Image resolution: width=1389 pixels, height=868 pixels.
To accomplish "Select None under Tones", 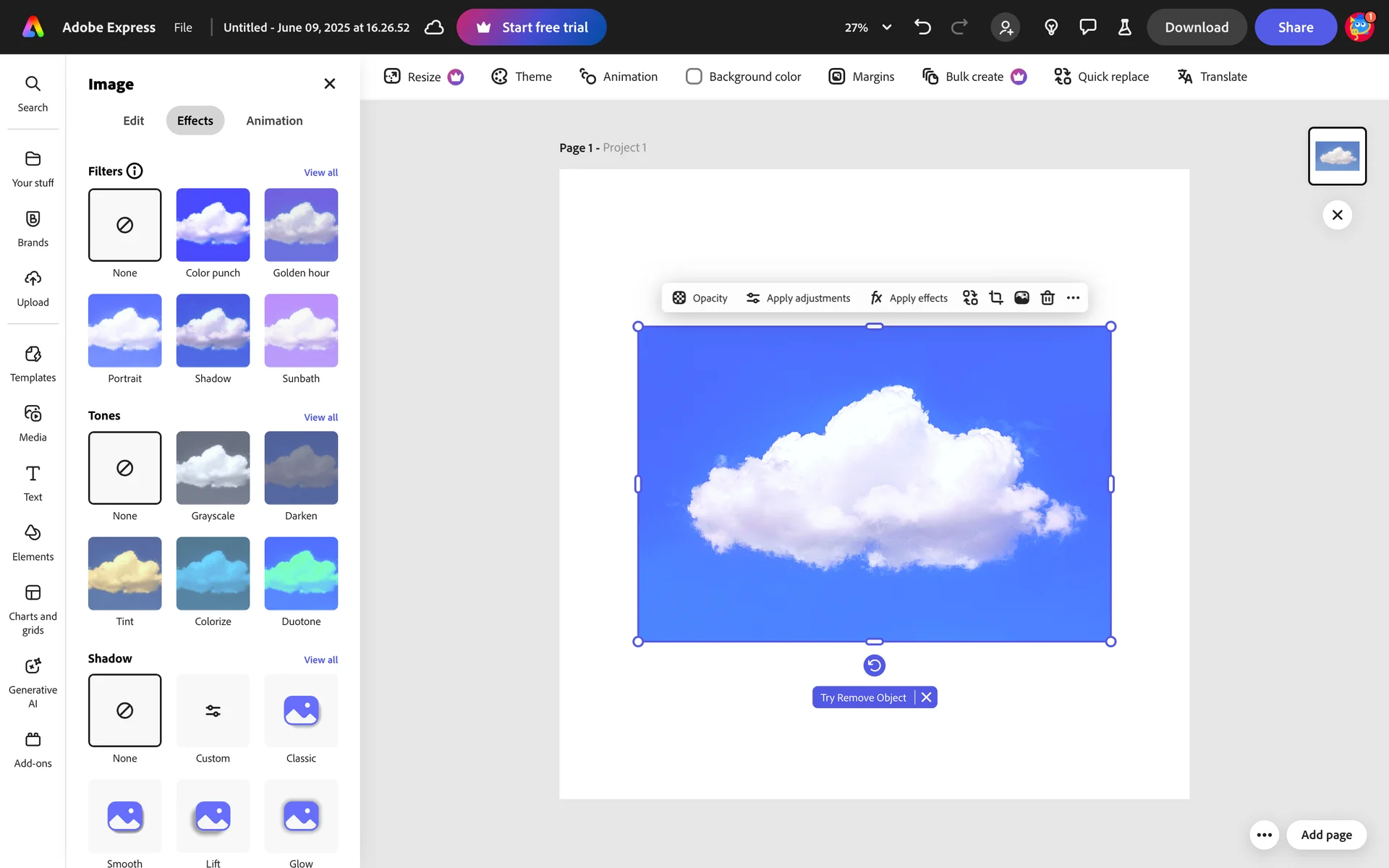I will (x=124, y=468).
